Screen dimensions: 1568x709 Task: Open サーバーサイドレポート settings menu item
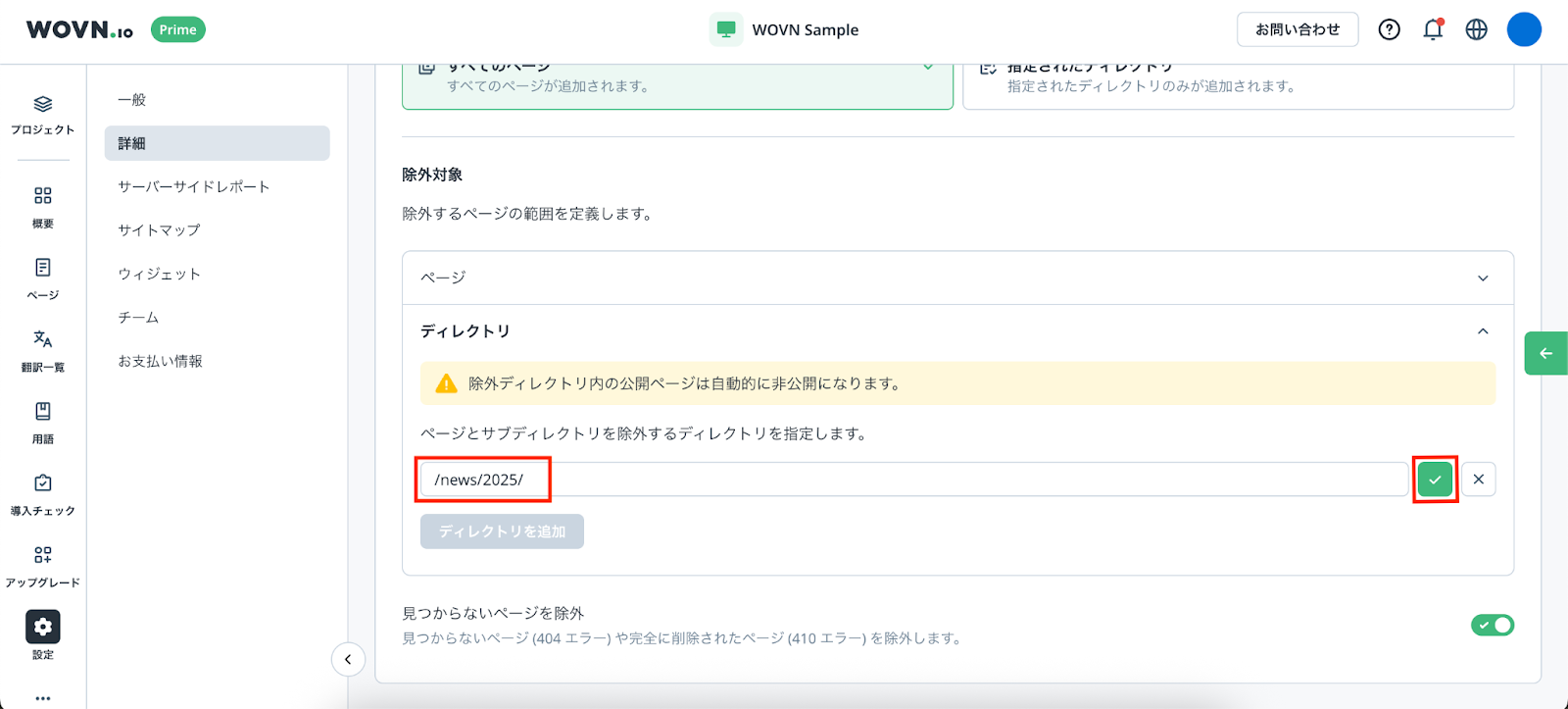194,186
